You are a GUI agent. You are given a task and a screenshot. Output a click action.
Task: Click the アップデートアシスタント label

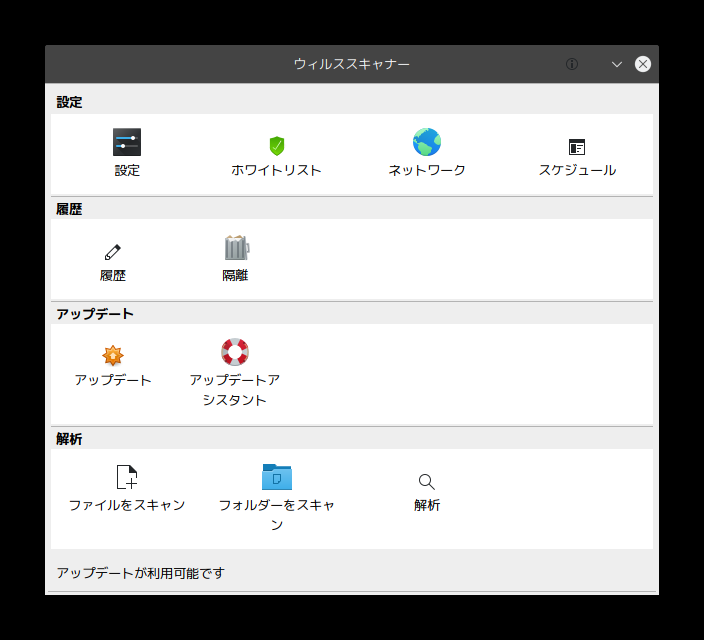click(x=235, y=390)
